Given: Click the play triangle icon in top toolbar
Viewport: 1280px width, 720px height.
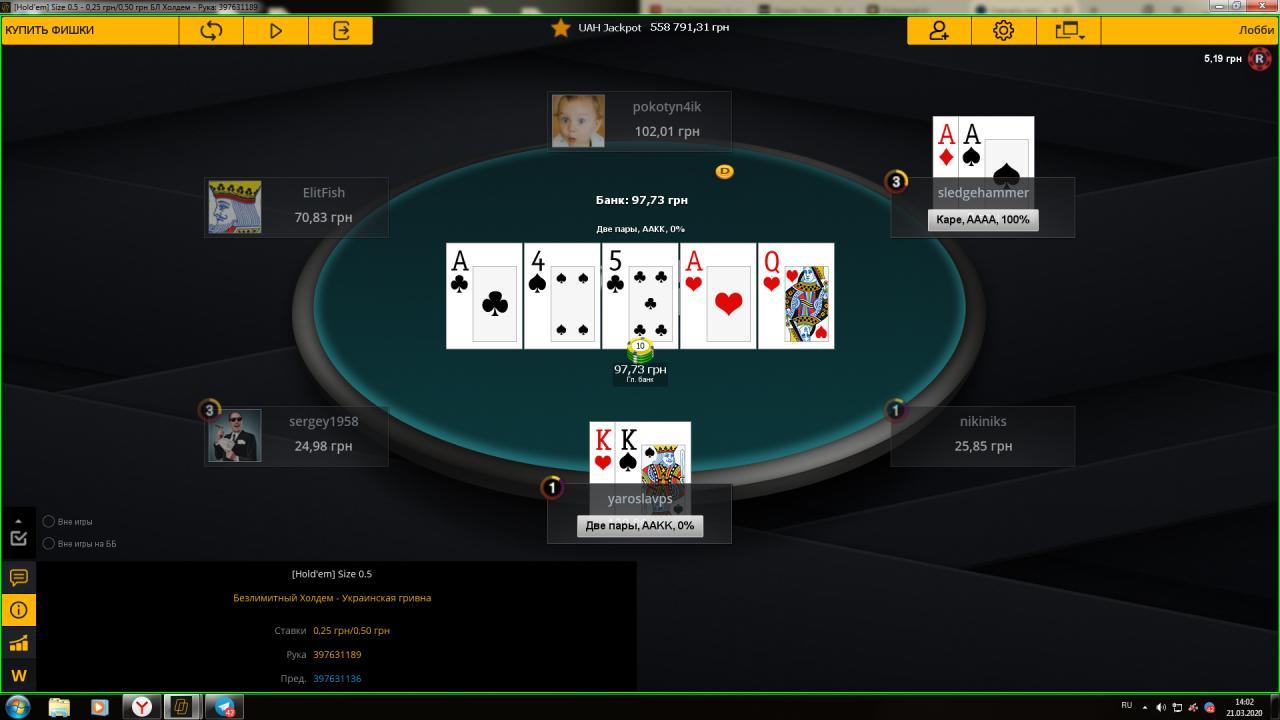Looking at the screenshot, I should (276, 30).
